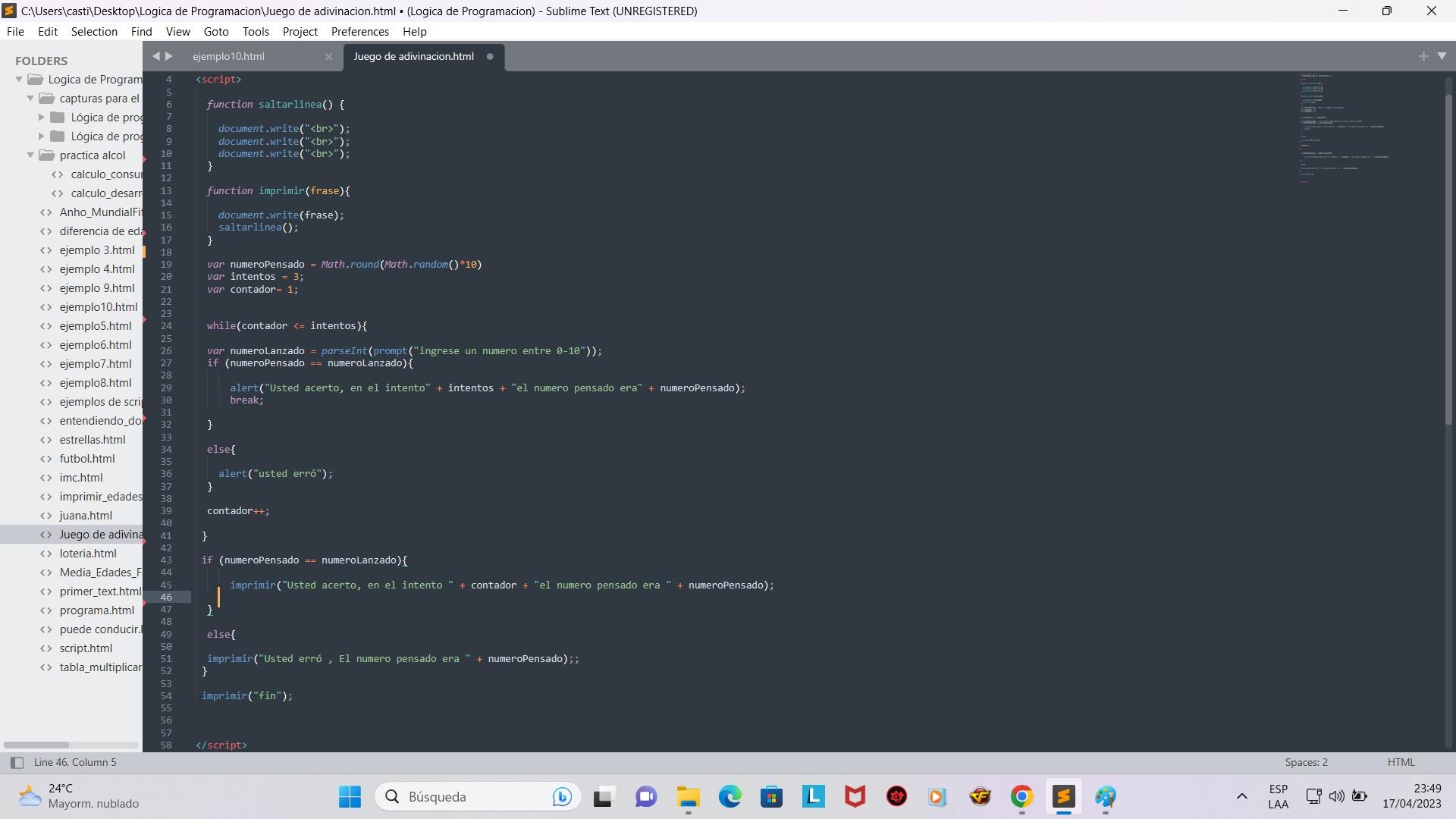Open ejemplo5.html in sidebar

point(96,325)
